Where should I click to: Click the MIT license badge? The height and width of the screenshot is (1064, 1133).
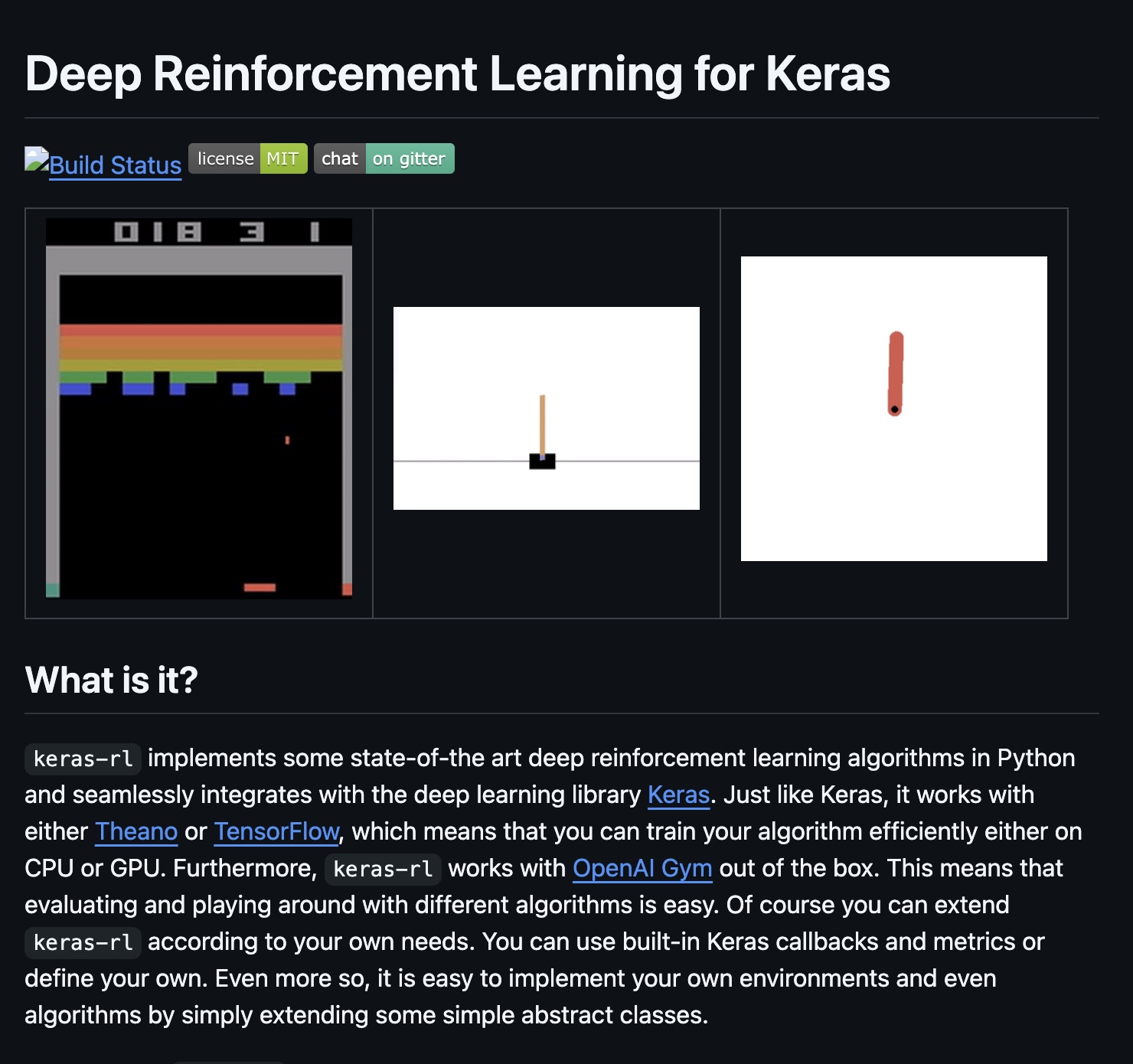(x=247, y=158)
